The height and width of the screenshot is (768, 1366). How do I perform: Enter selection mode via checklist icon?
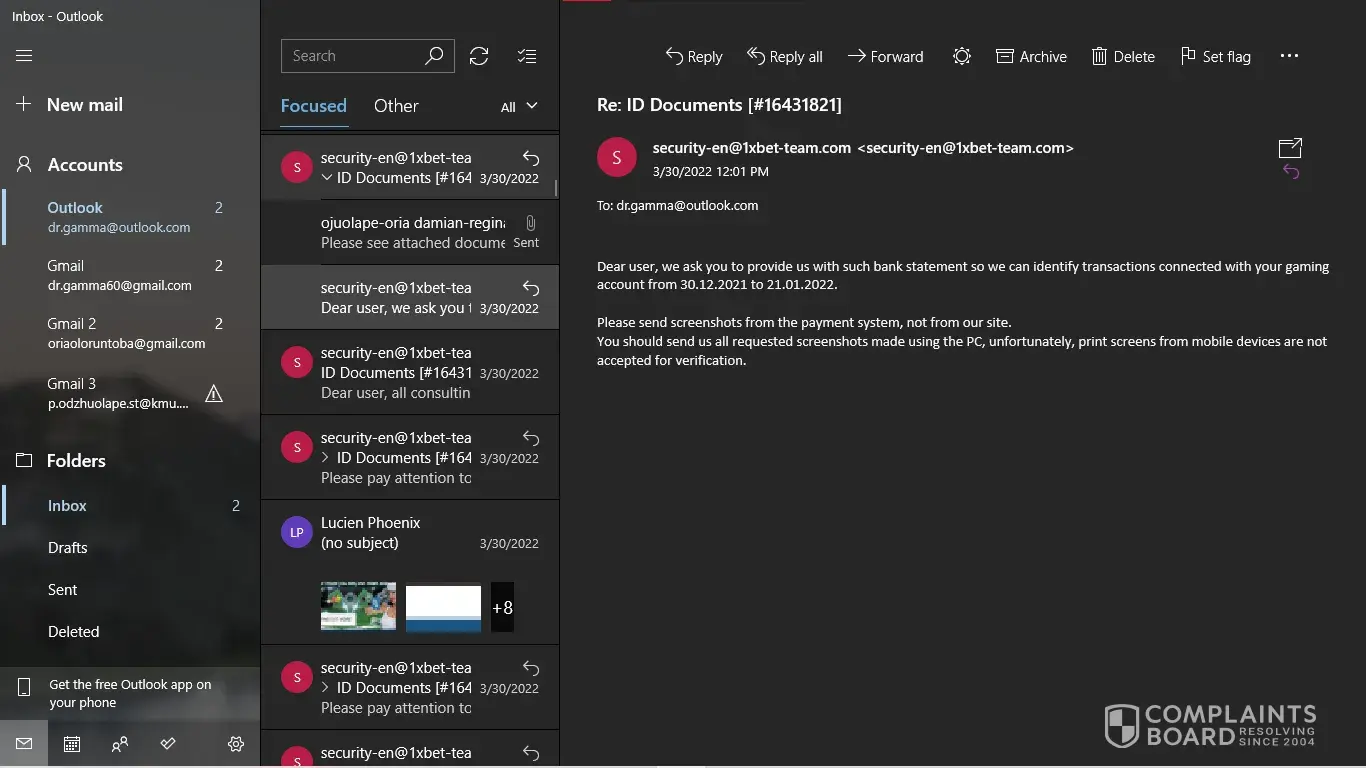527,56
